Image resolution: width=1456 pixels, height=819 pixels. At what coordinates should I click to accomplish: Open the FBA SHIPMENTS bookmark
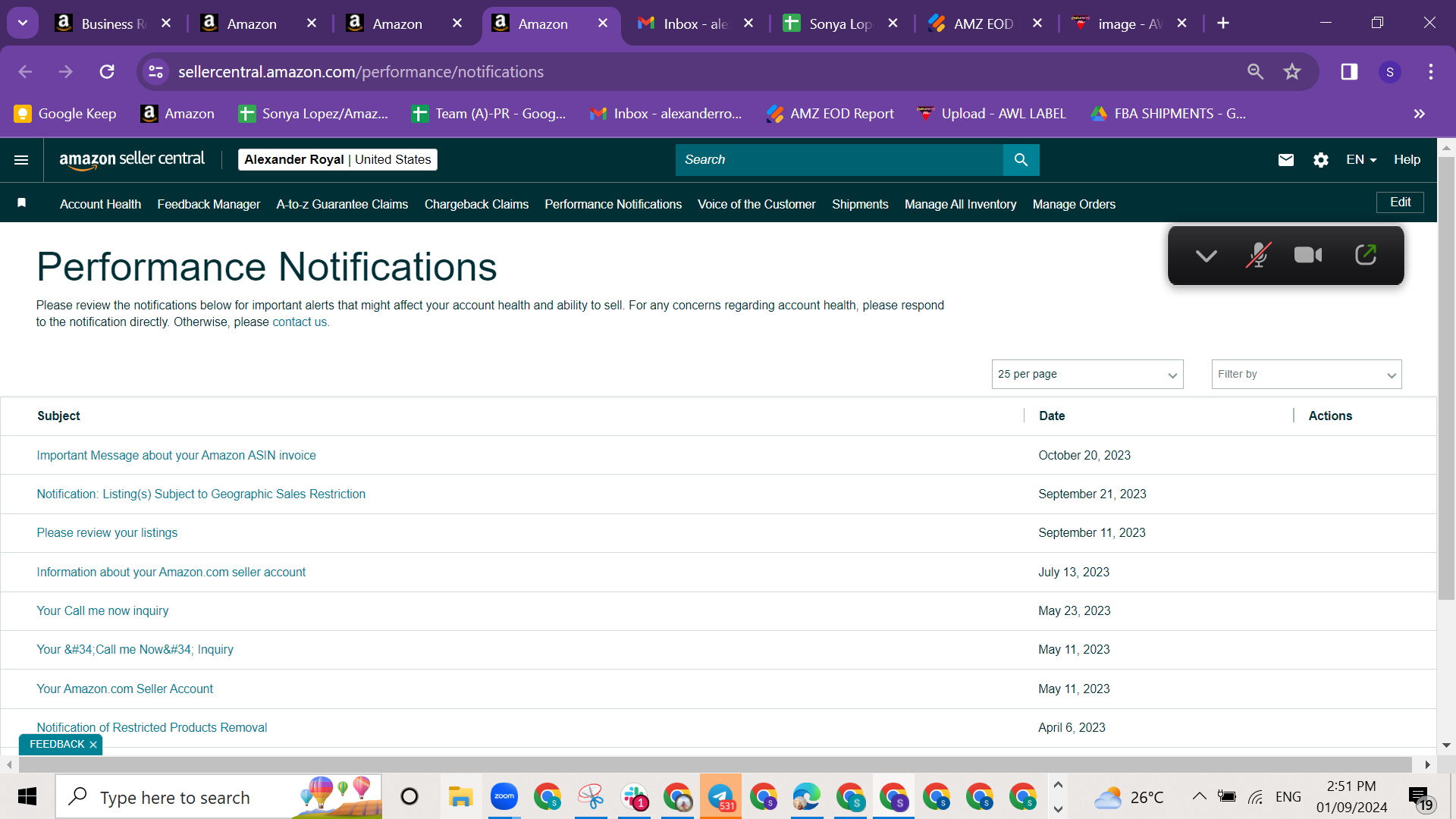[1169, 114]
